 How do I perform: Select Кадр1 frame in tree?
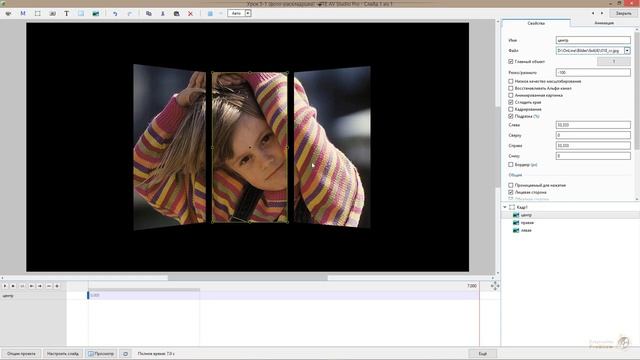click(522, 207)
